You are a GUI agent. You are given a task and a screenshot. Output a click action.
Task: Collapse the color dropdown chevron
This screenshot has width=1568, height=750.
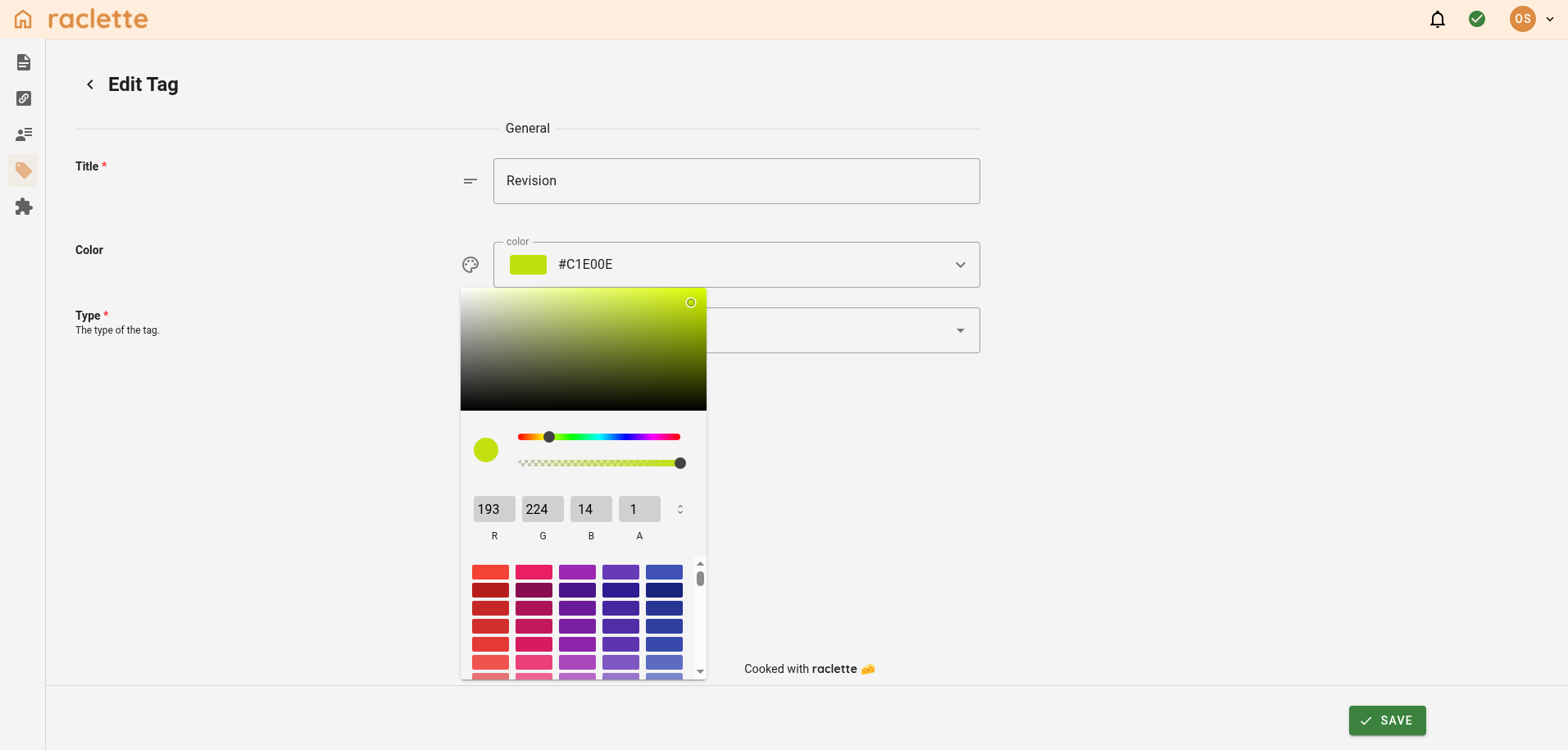pos(960,265)
